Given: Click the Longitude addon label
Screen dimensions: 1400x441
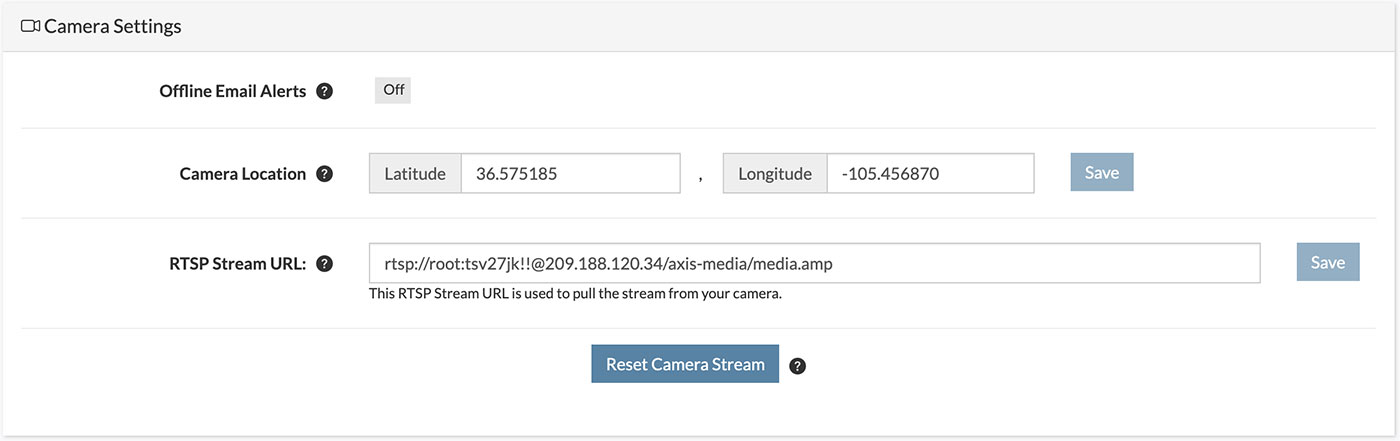Looking at the screenshot, I should click(x=775, y=173).
